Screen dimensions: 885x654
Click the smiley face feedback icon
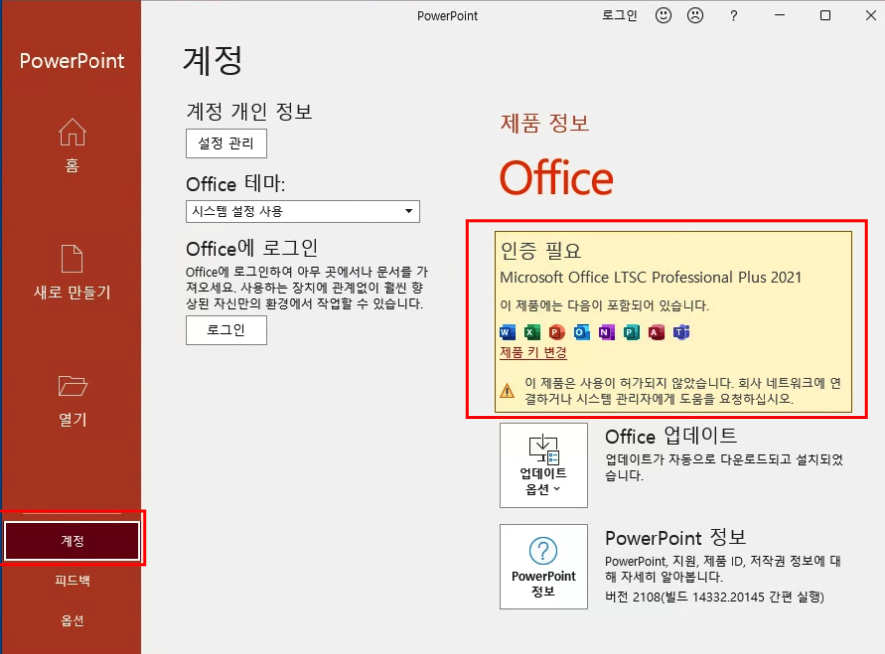tap(663, 15)
